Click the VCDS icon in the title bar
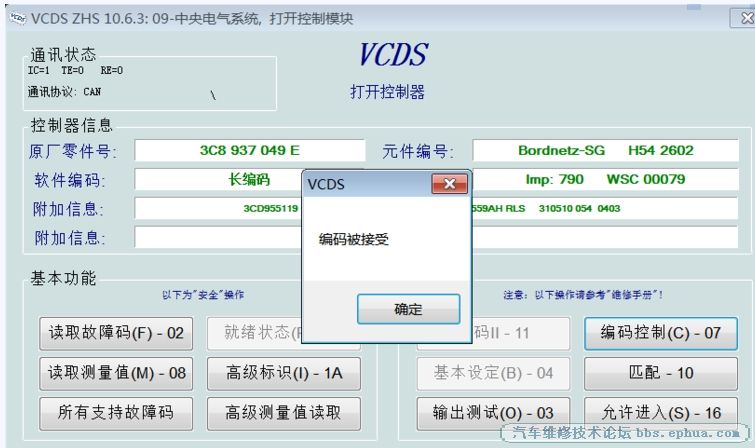 (17, 18)
